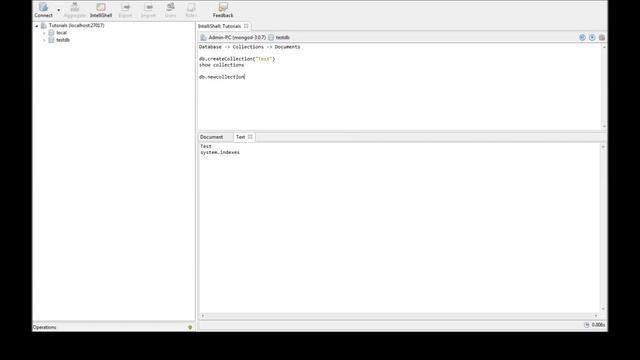Image resolution: width=640 pixels, height=360 pixels.
Task: Click the Tutorials connection server icon
Action: click(44, 25)
